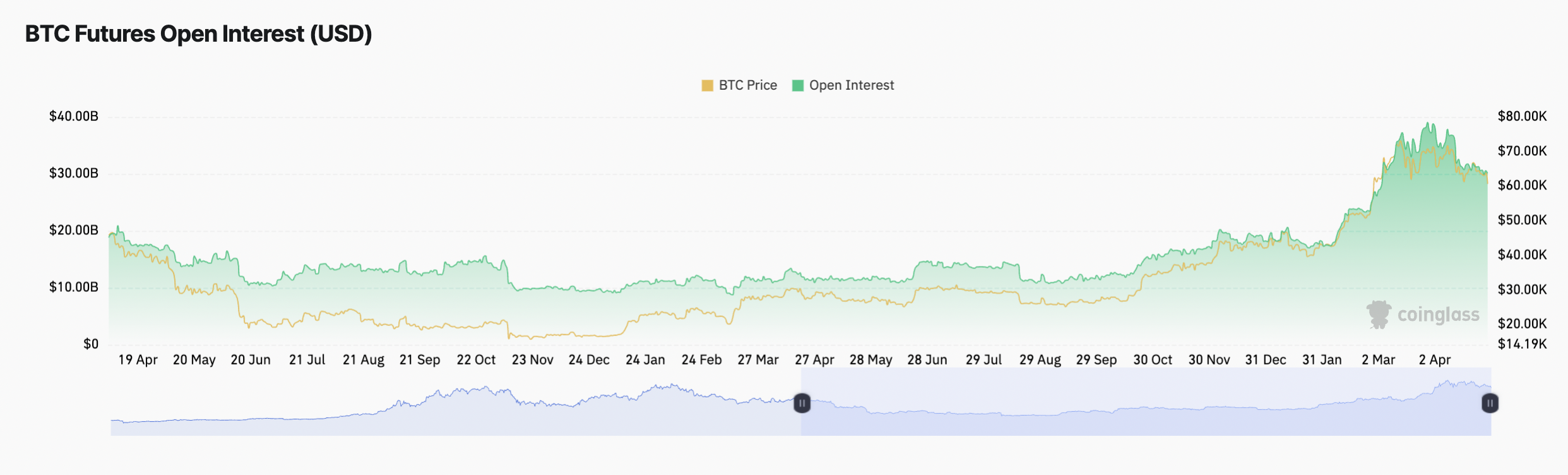This screenshot has height=475, width=1568.
Task: Toggle the BTC Price series label
Action: point(747,85)
